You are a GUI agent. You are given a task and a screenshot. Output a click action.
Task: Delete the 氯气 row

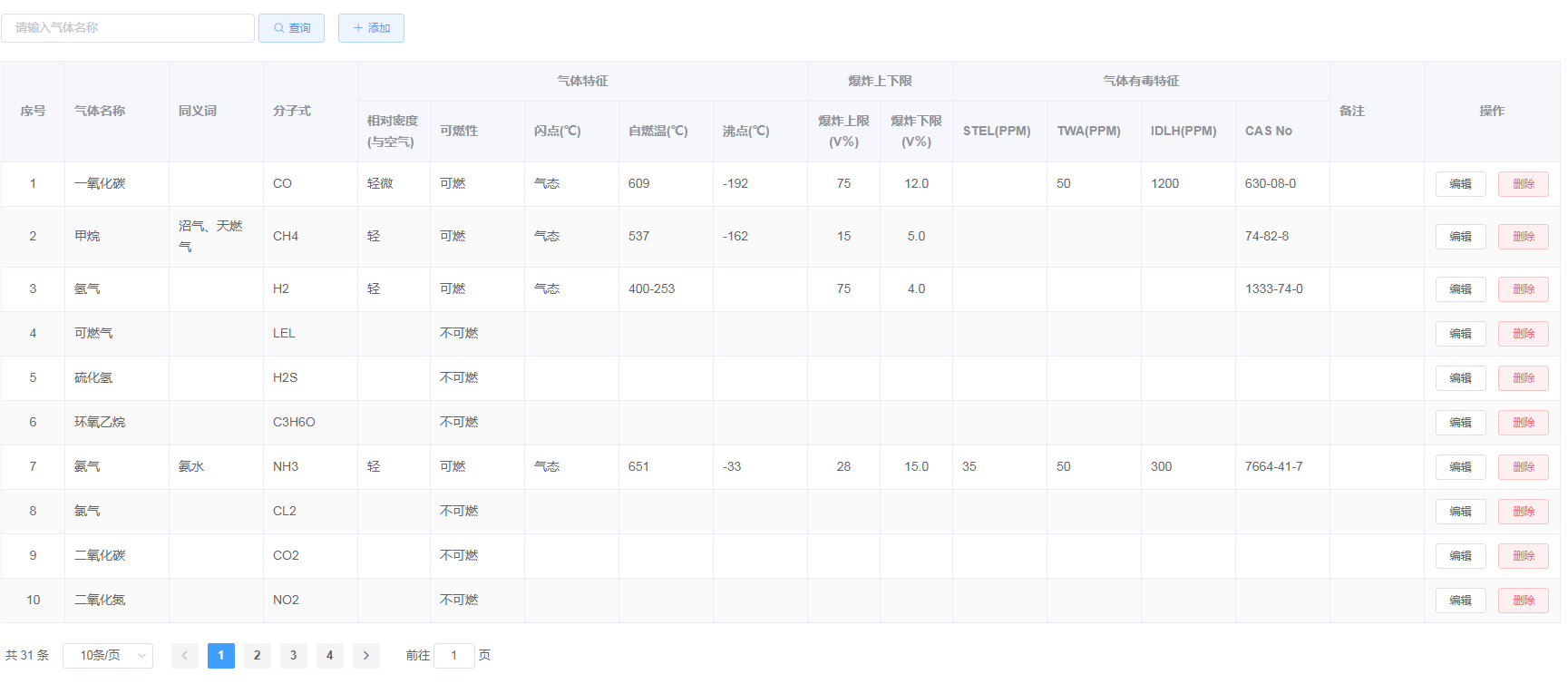1523,512
